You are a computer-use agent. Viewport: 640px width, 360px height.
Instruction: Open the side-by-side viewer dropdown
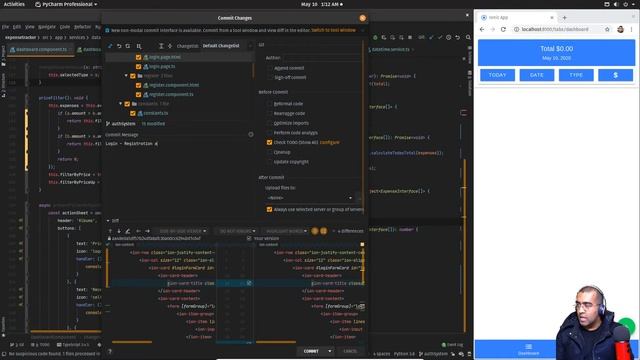pyautogui.click(x=182, y=231)
